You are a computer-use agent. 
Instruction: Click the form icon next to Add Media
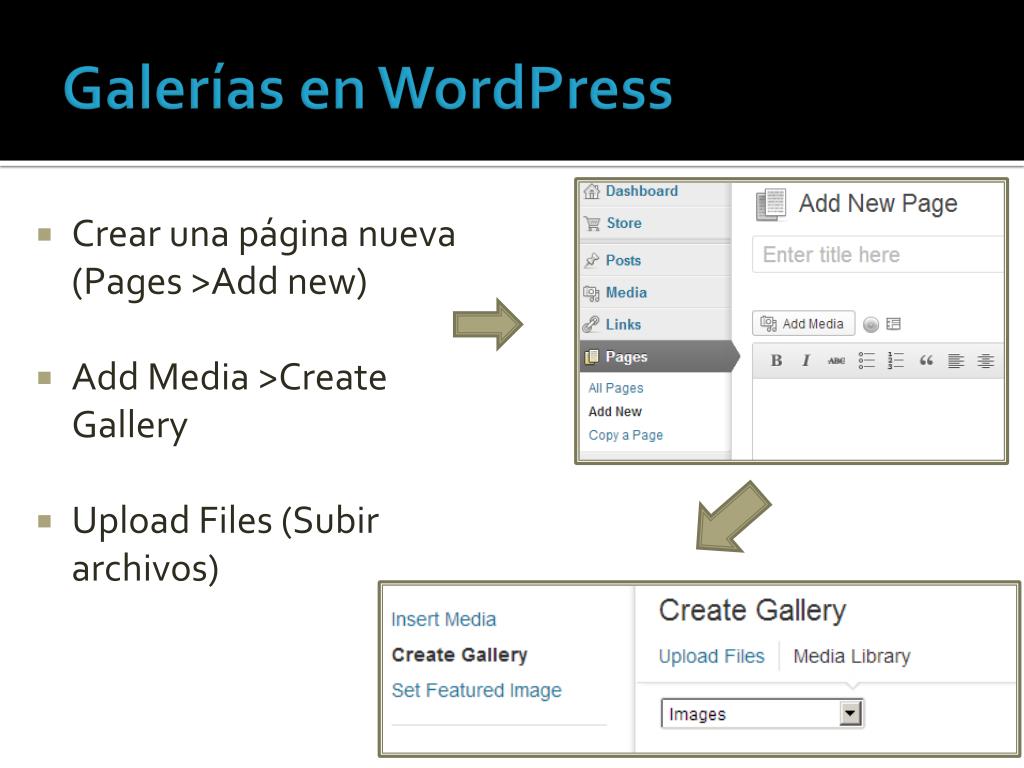(x=893, y=324)
